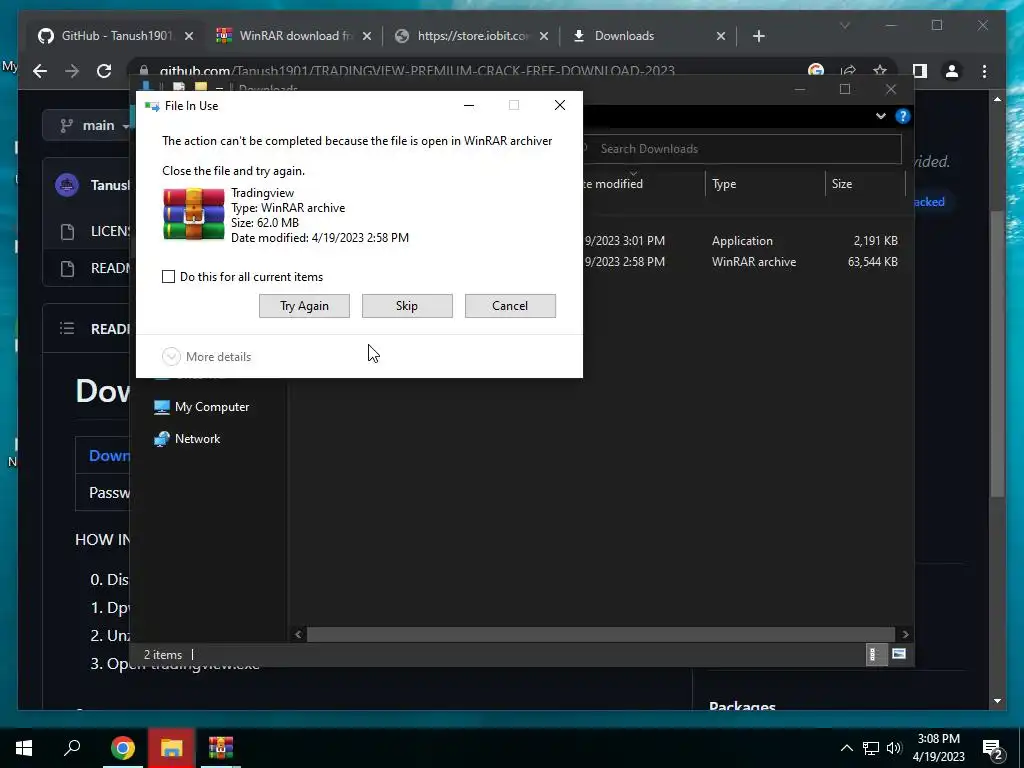Click Skip in the File In Use dialog
This screenshot has height=768, width=1024.
(x=407, y=306)
